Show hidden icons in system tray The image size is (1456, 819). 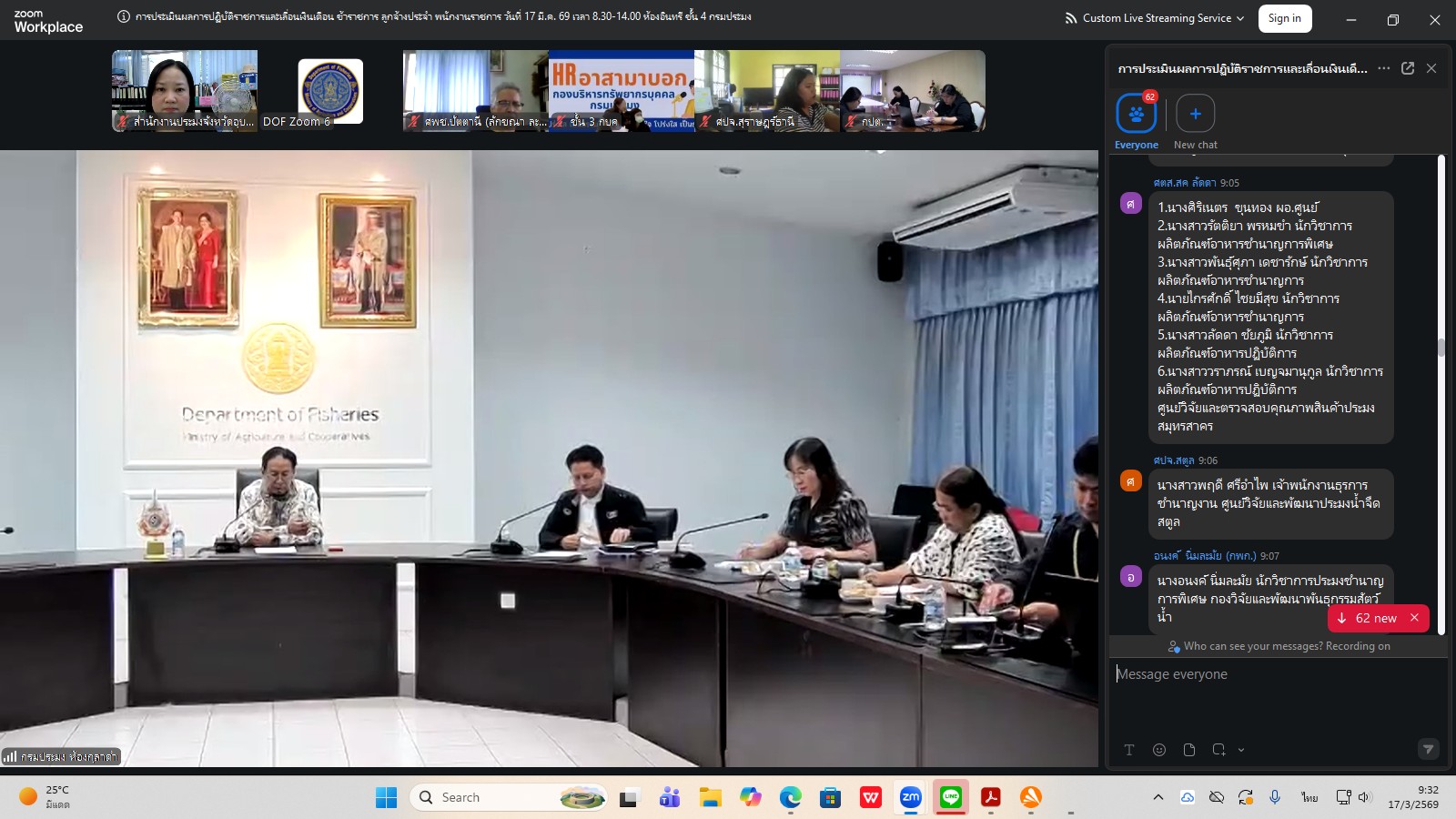pos(1158,797)
